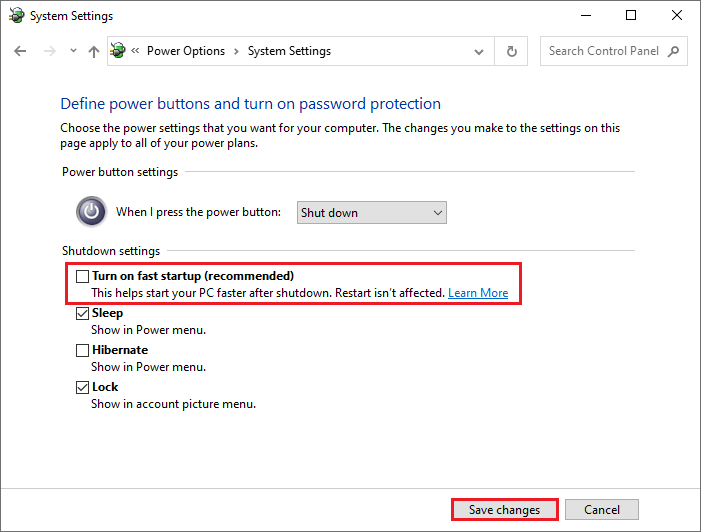Click the System Settings title bar icon
Viewport: 701px width, 532px height.
click(x=17, y=15)
